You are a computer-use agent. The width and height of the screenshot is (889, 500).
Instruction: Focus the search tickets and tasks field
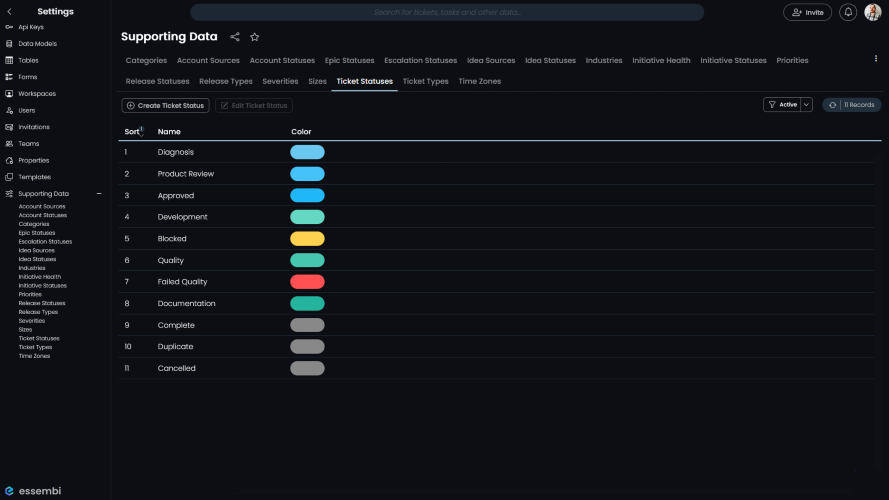pos(447,12)
